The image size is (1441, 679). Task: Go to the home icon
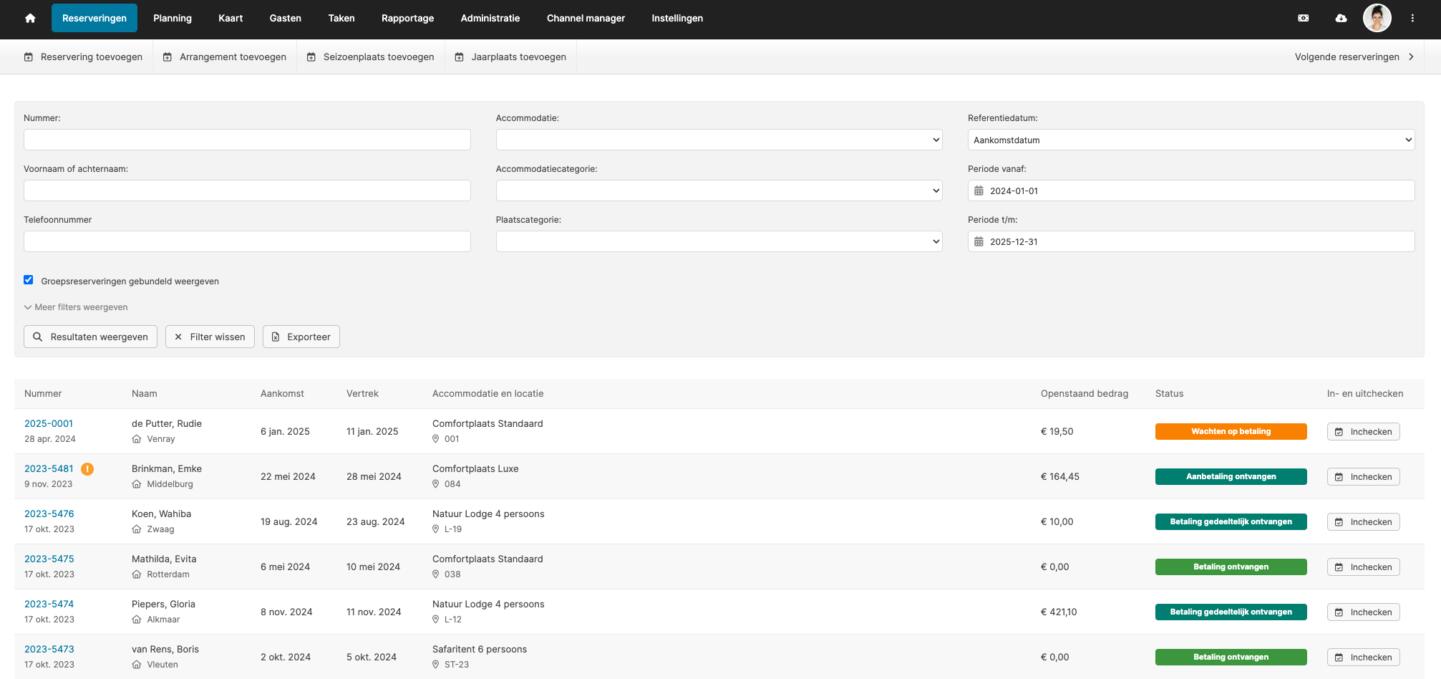pos(30,18)
